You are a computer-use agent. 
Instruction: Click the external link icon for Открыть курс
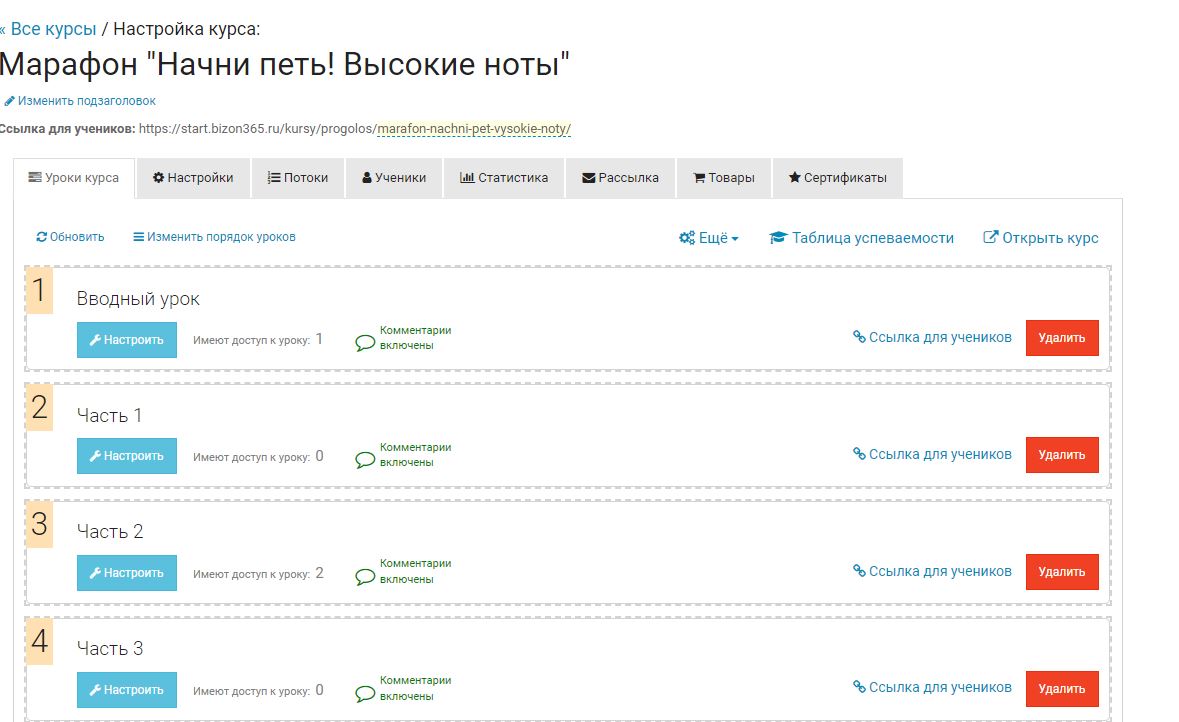tap(990, 238)
